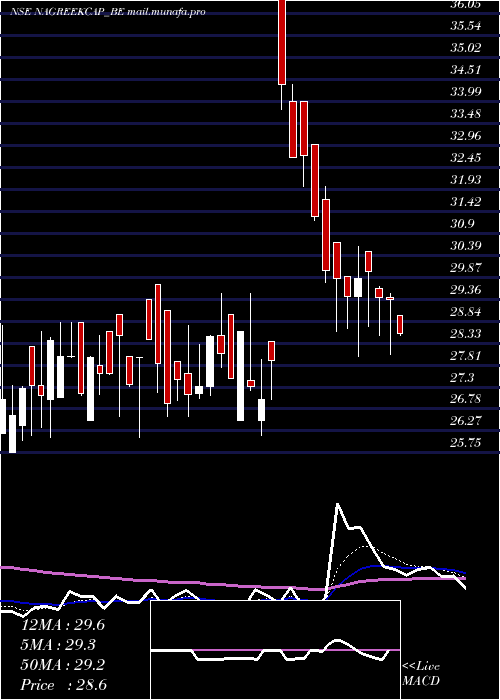Click the 32.96 price axis label
This screenshot has height=700, width=500.
point(465,136)
